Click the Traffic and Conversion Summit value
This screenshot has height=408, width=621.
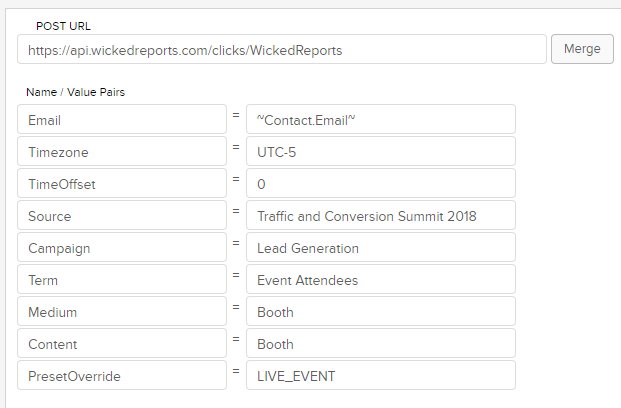(x=380, y=215)
